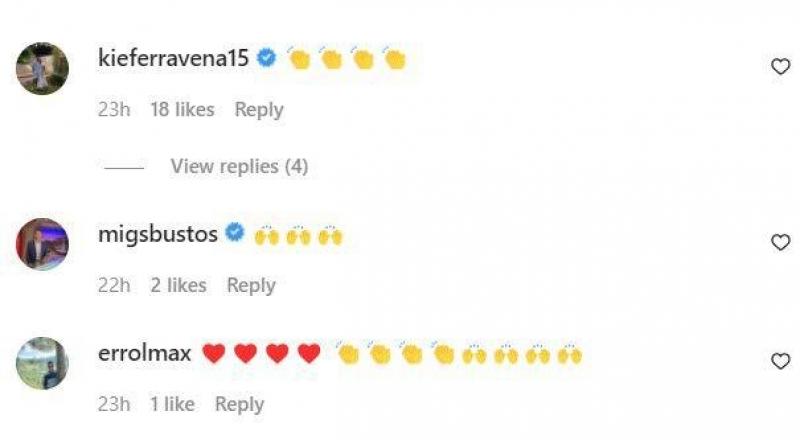Click the kieferravena15 username

pos(174,59)
